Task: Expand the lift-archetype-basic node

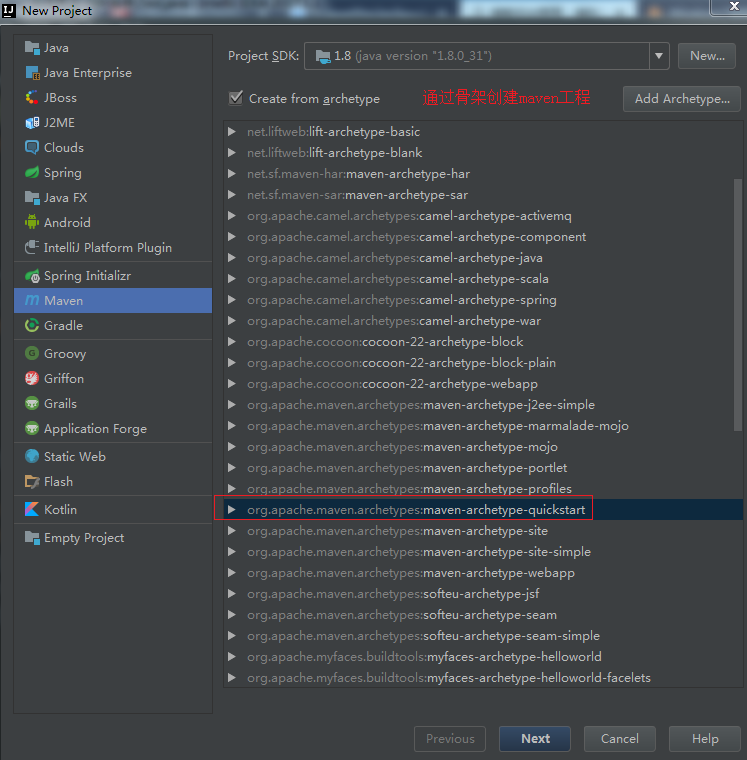Action: 232,132
